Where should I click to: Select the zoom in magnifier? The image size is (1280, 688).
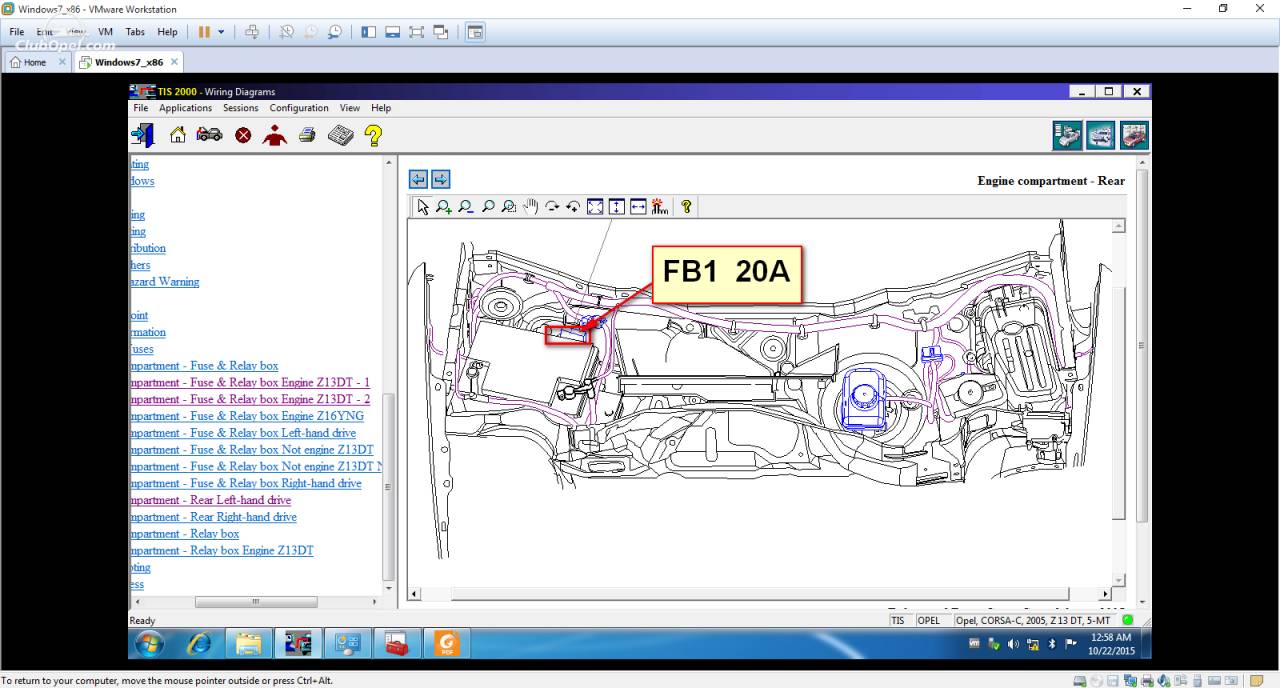point(444,207)
